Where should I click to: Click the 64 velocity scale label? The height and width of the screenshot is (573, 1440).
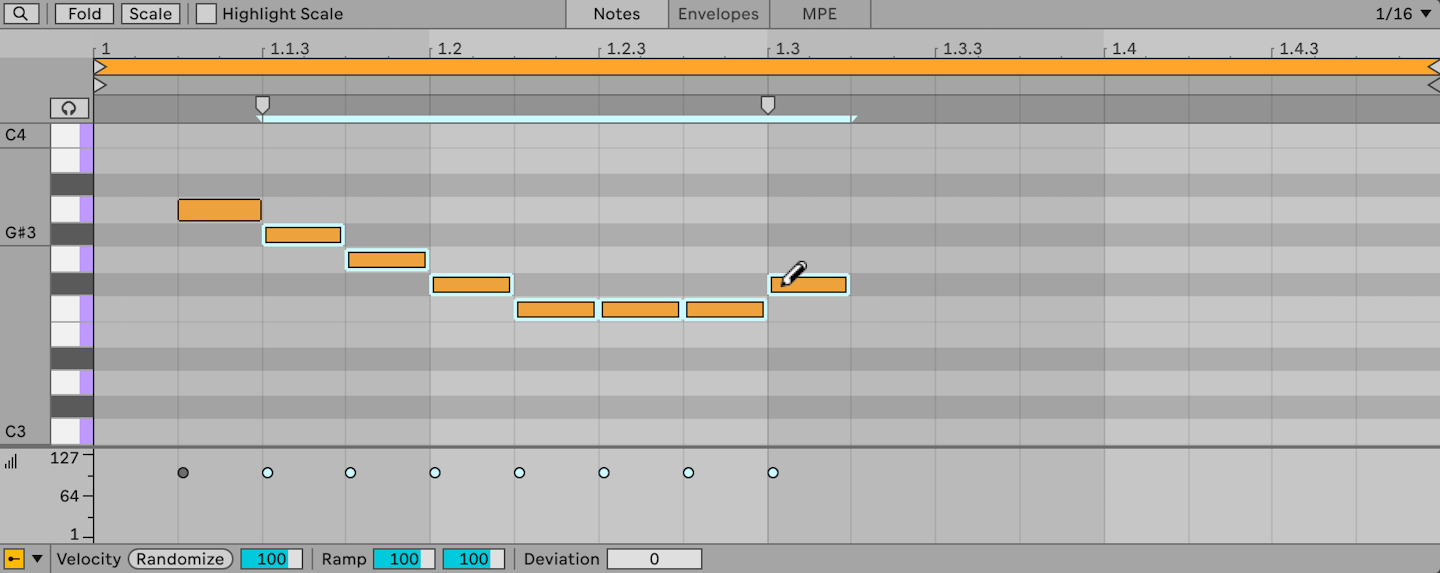tap(68, 496)
